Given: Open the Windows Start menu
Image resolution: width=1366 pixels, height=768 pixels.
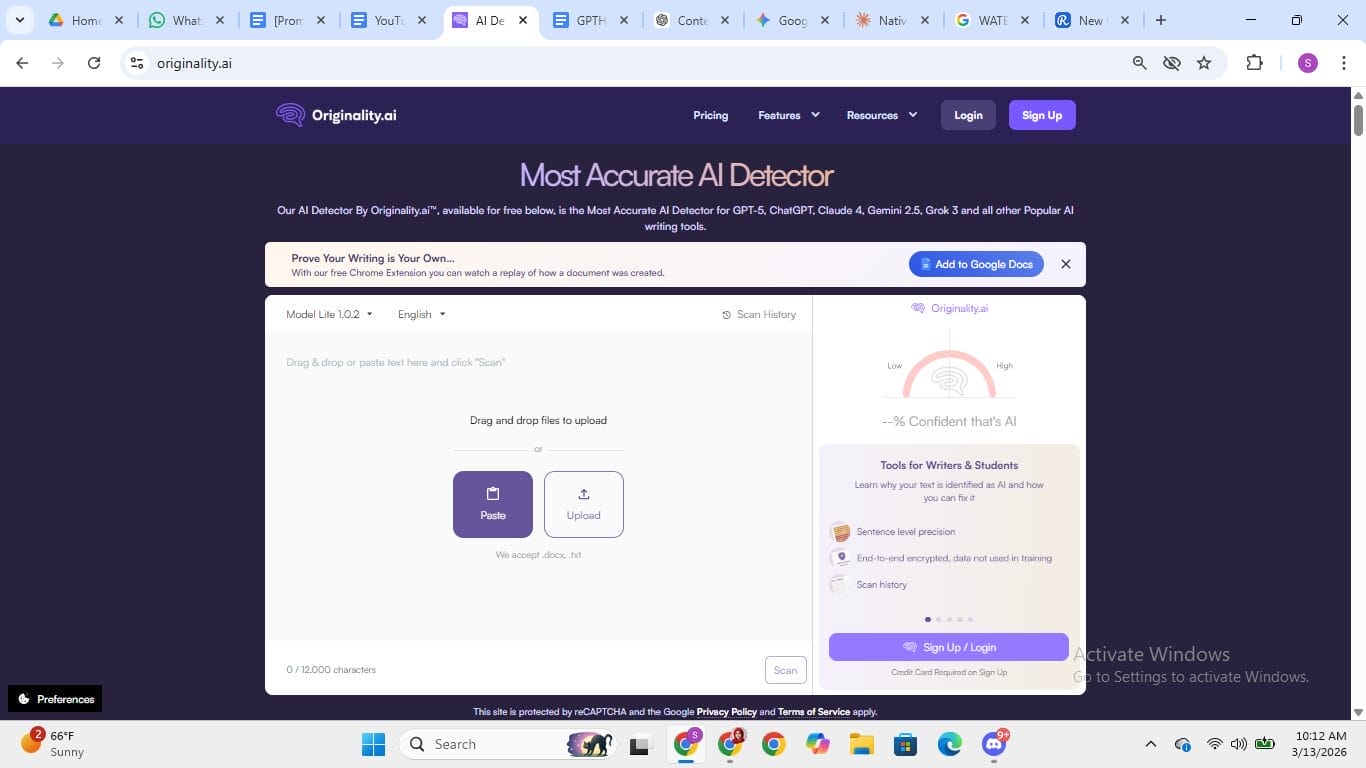Looking at the screenshot, I should pyautogui.click(x=373, y=744).
